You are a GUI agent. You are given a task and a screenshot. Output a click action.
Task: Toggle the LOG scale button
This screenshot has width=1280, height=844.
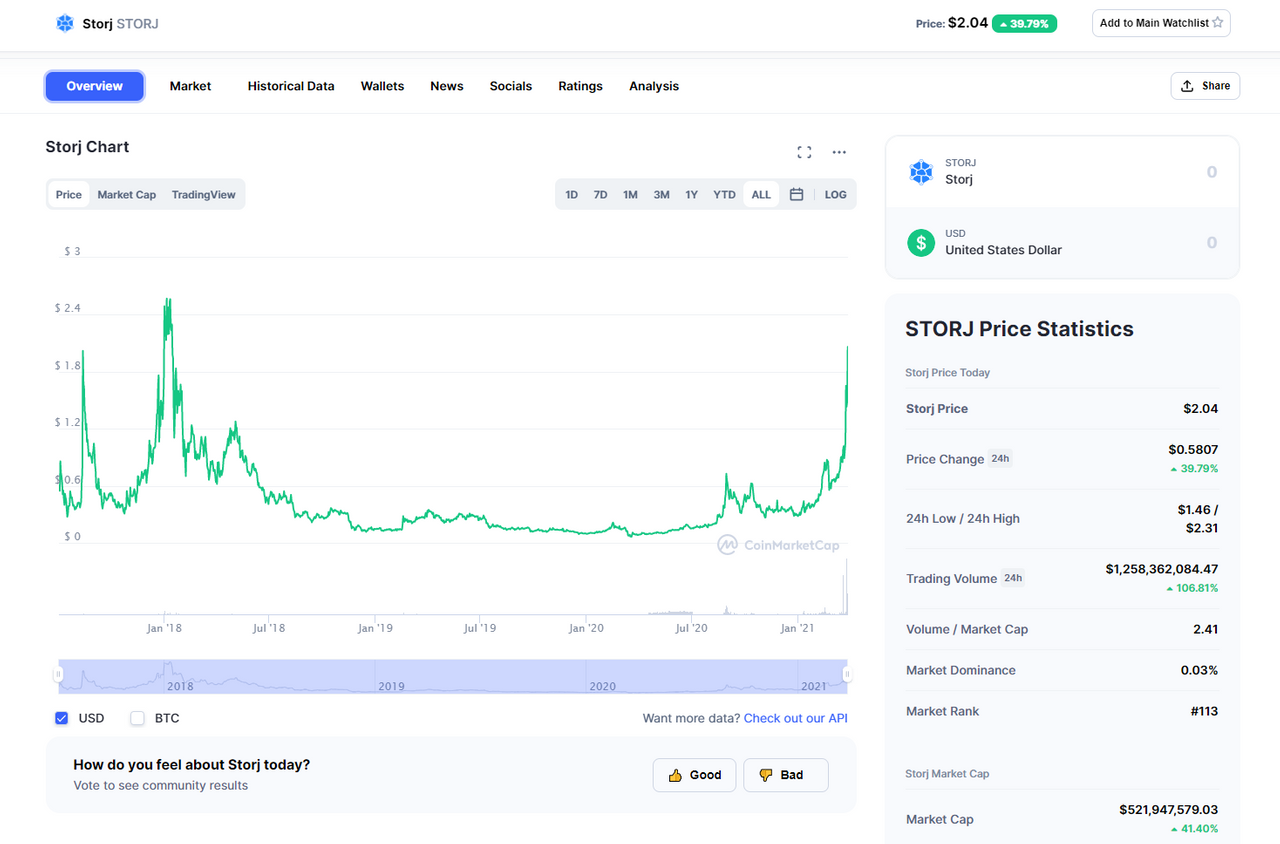835,195
